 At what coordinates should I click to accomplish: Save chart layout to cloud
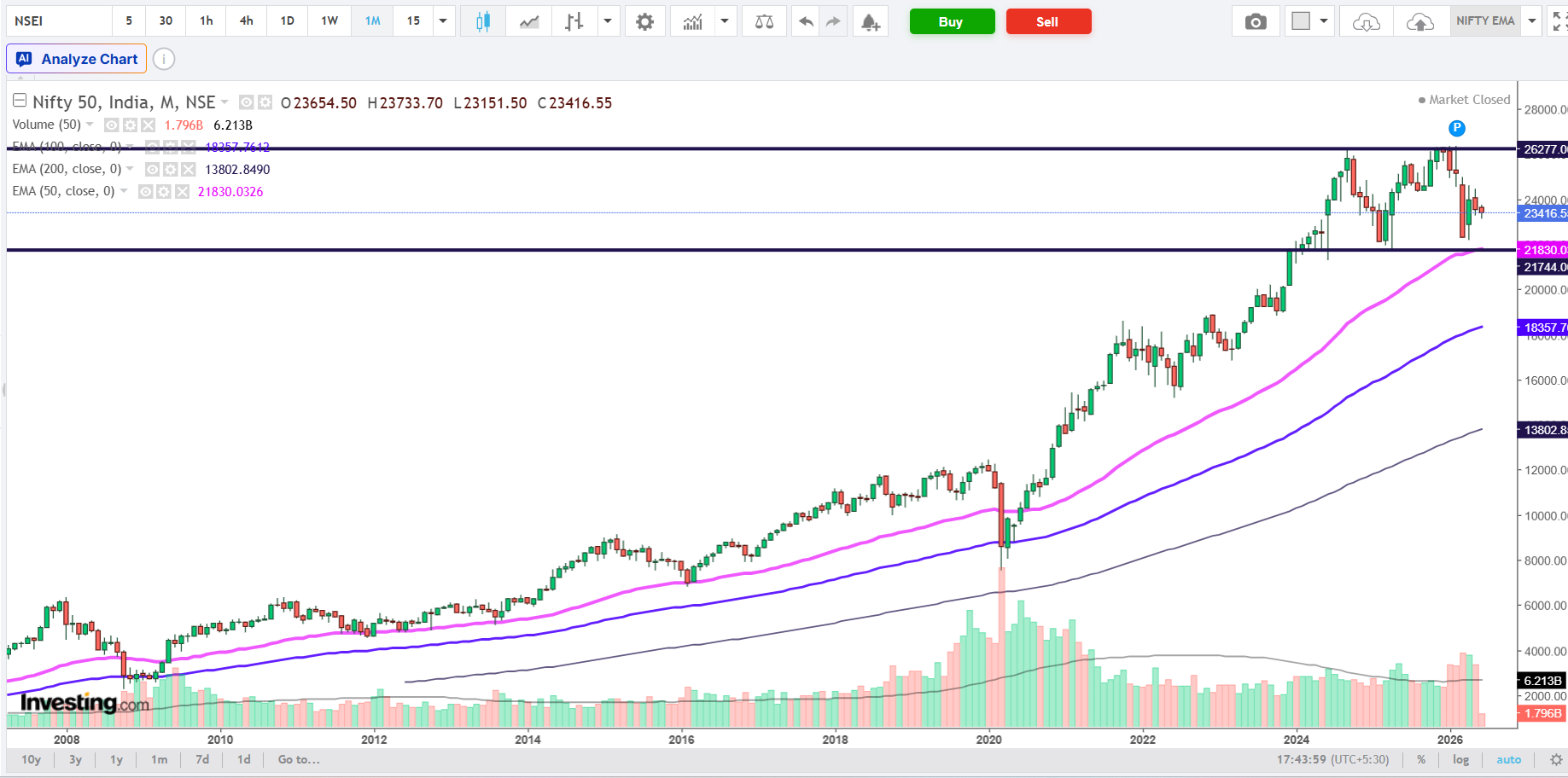click(x=1420, y=21)
